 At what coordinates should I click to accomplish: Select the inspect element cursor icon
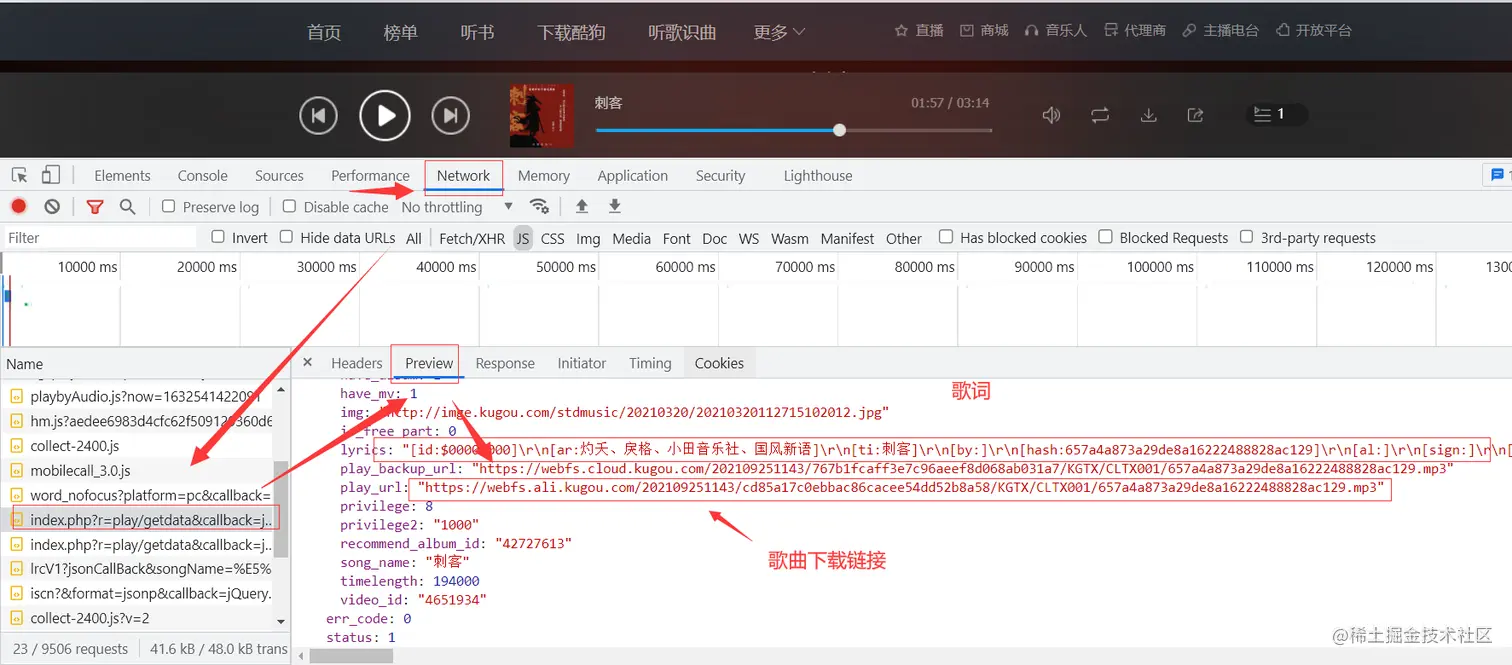(19, 175)
